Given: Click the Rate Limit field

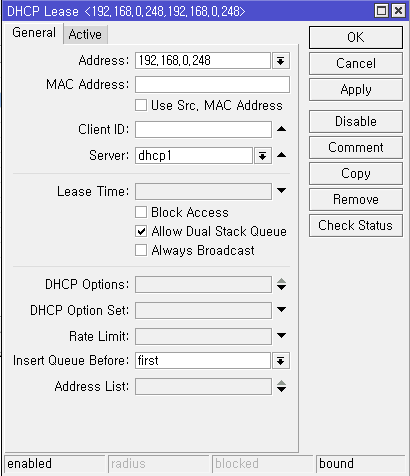Looking at the screenshot, I should click(203, 336).
